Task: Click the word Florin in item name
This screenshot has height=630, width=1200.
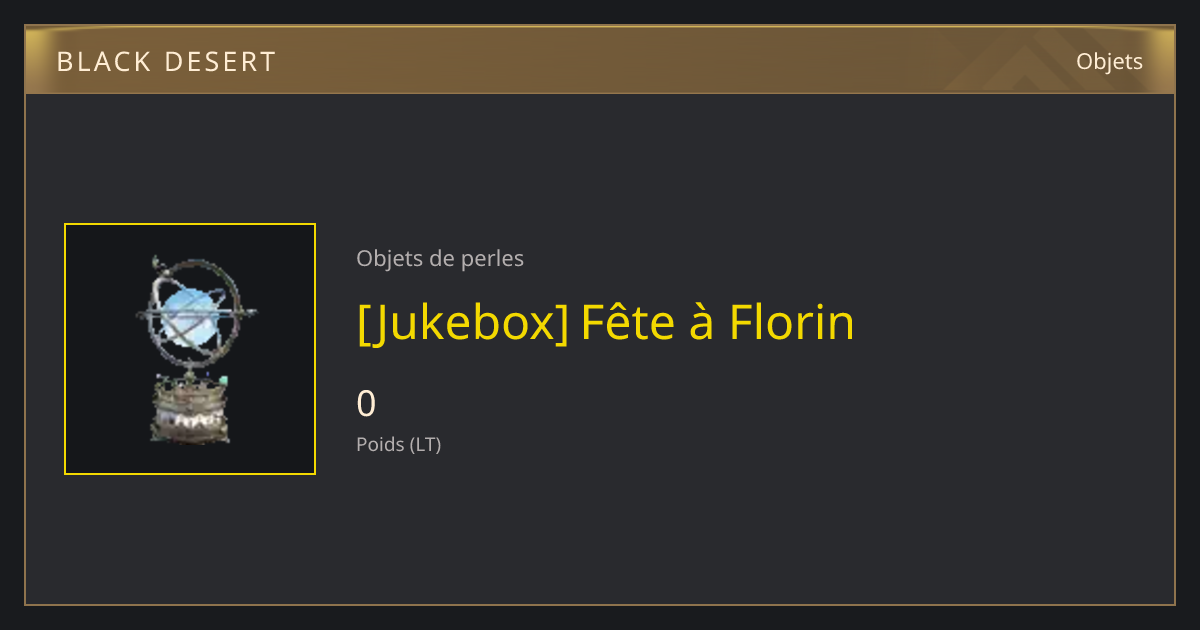Action: point(791,322)
